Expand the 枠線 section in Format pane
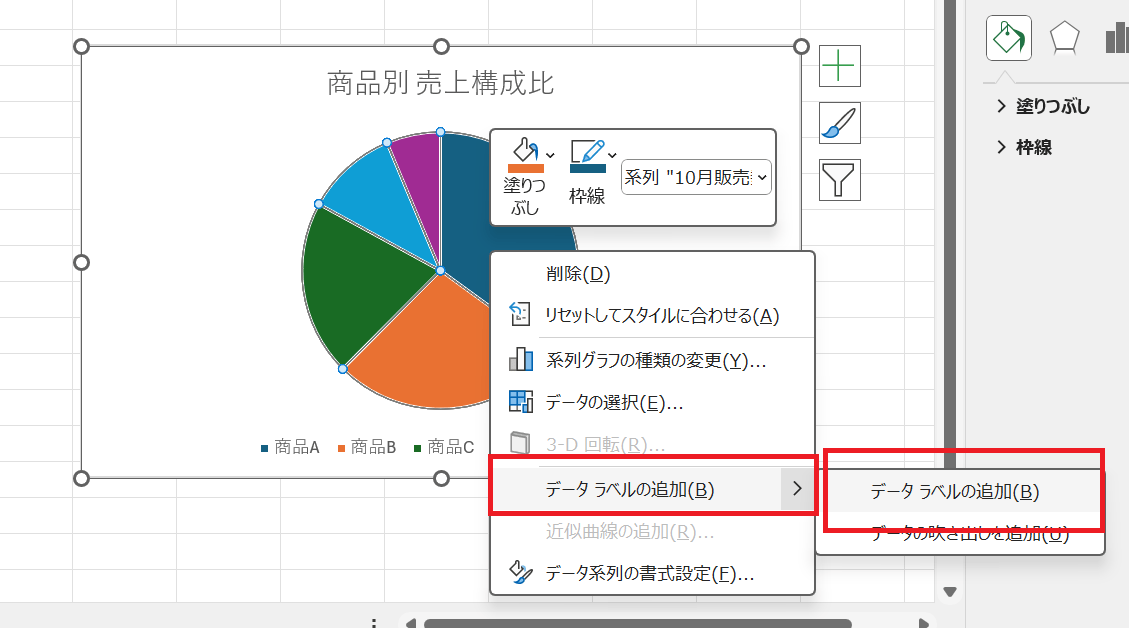 [x=1034, y=147]
